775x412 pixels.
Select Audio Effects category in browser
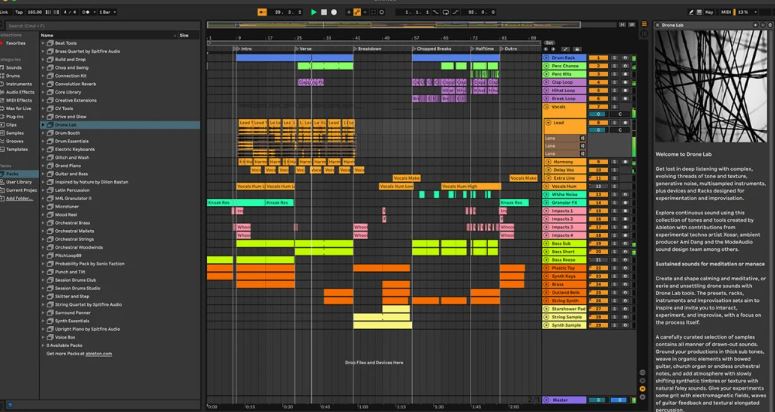20,92
